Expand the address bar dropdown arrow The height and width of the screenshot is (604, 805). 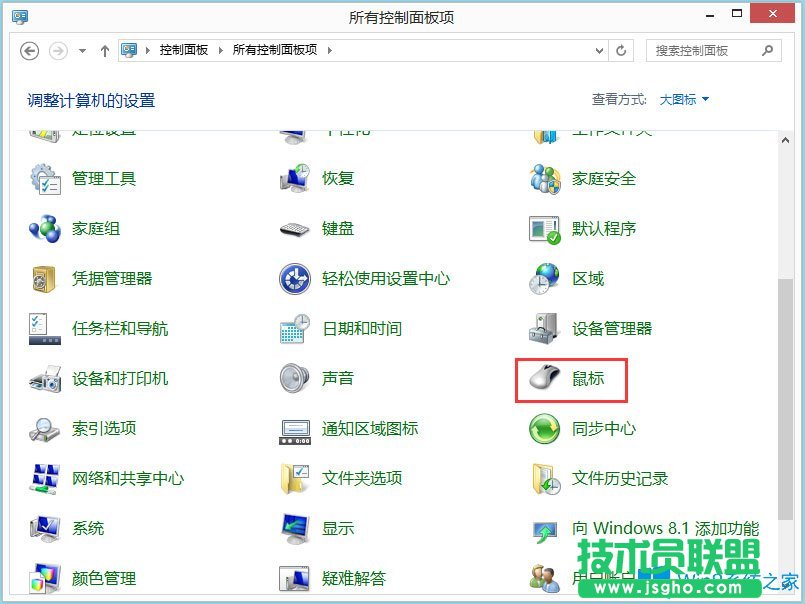tap(597, 49)
